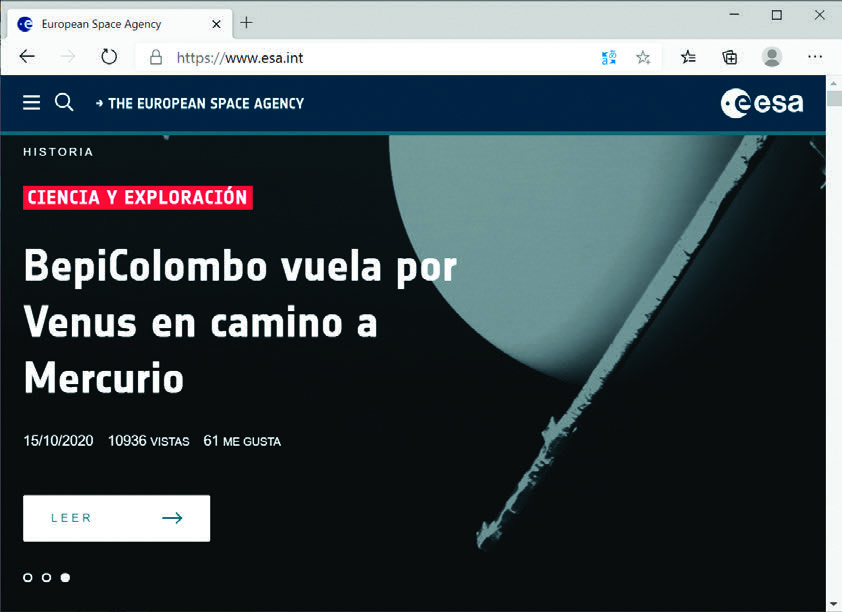Reload the page with refresh button
The image size is (842, 612).
point(109,57)
